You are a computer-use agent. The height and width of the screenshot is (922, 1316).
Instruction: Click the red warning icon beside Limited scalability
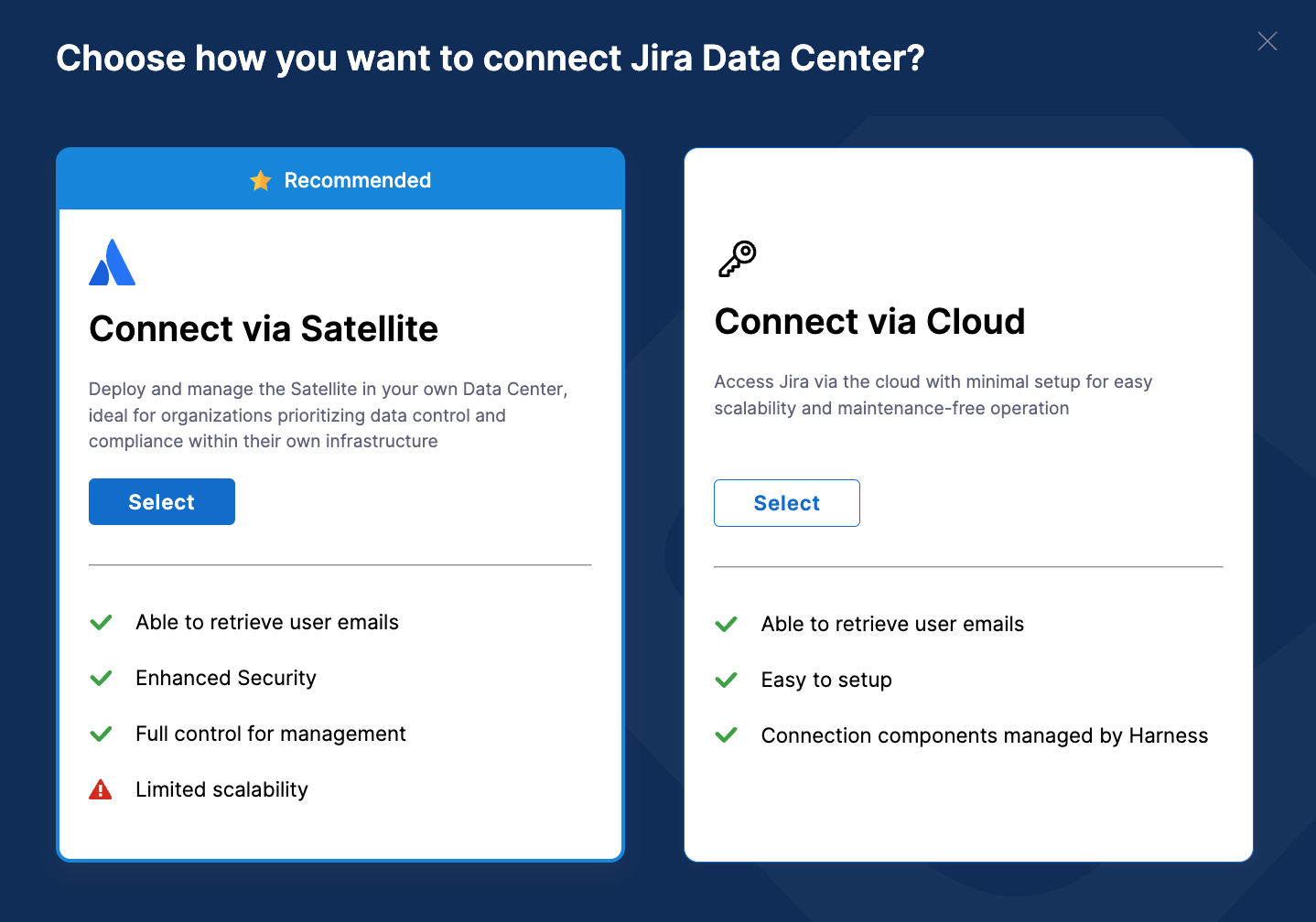101,788
